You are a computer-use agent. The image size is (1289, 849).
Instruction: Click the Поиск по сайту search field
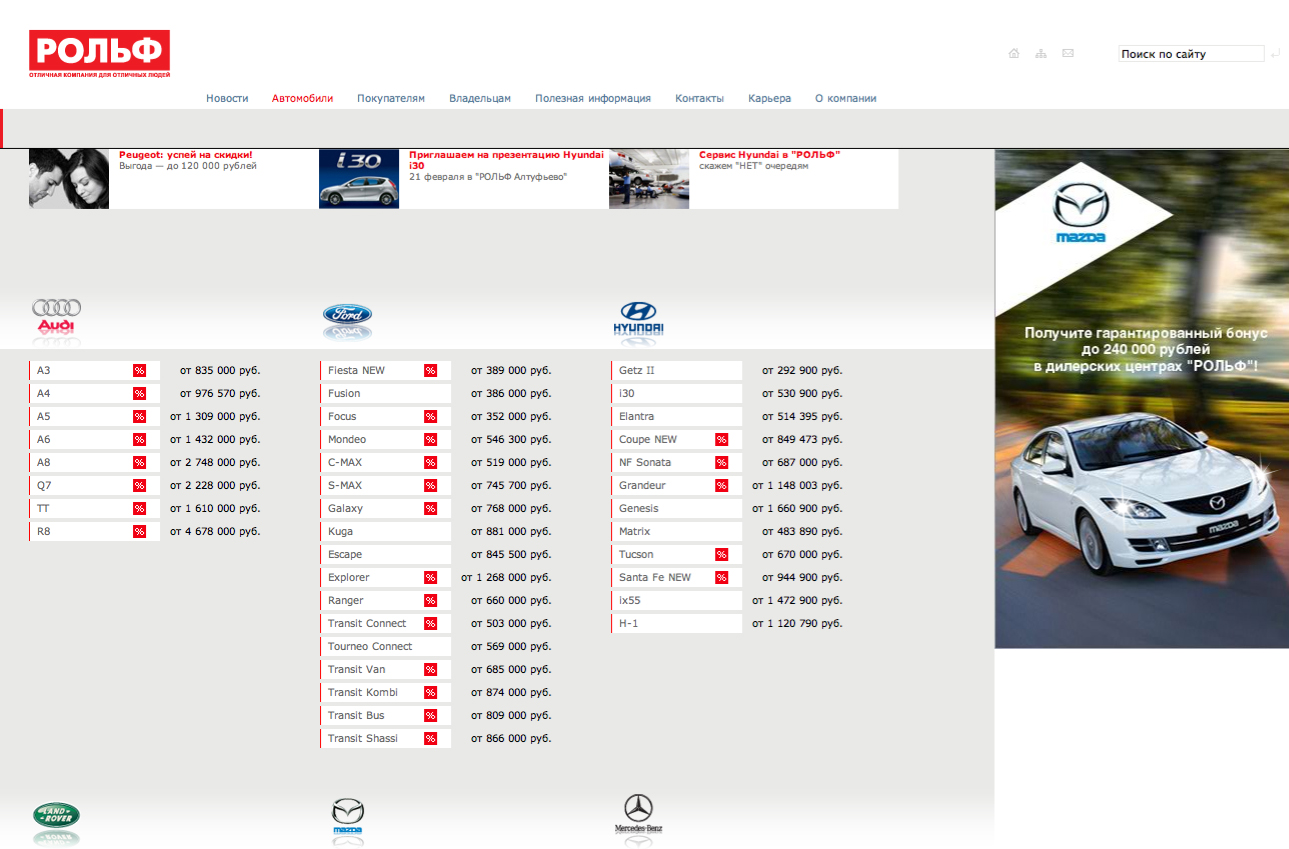1191,54
